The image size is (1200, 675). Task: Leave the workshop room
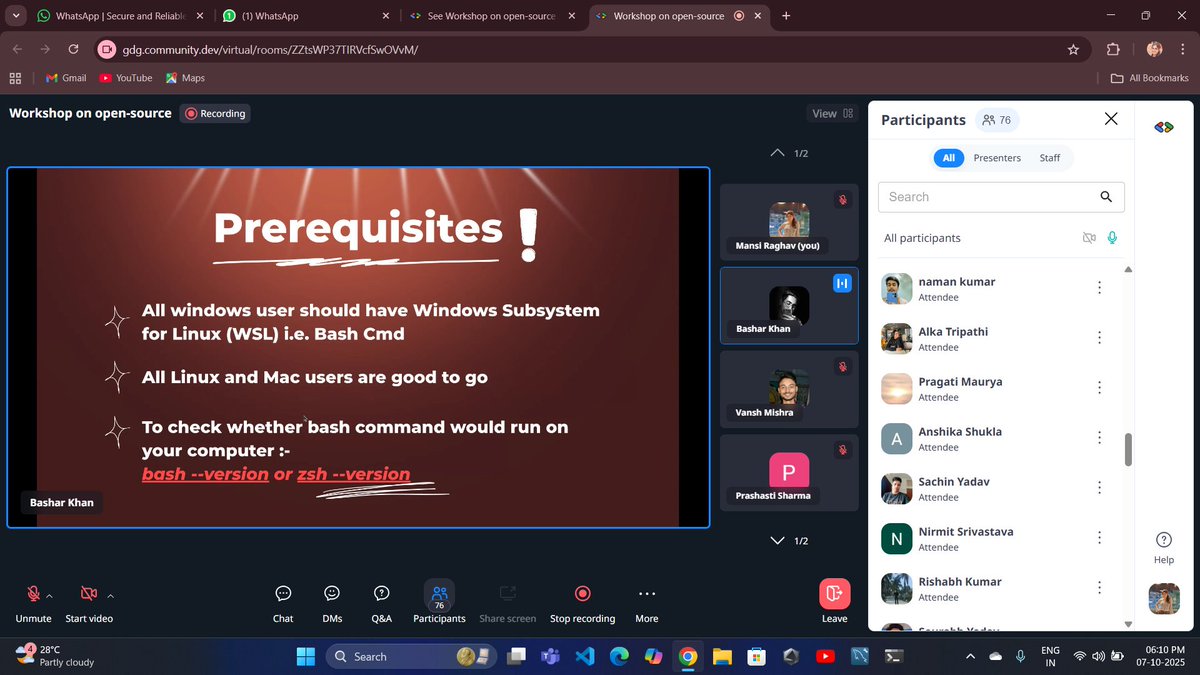834,603
